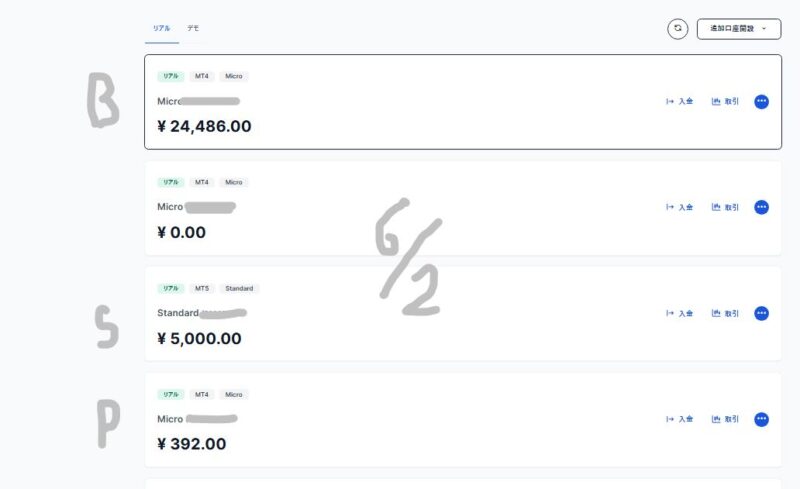This screenshot has height=489, width=800.
Task: Open more options for ¥24,486.00 account
Action: (761, 102)
